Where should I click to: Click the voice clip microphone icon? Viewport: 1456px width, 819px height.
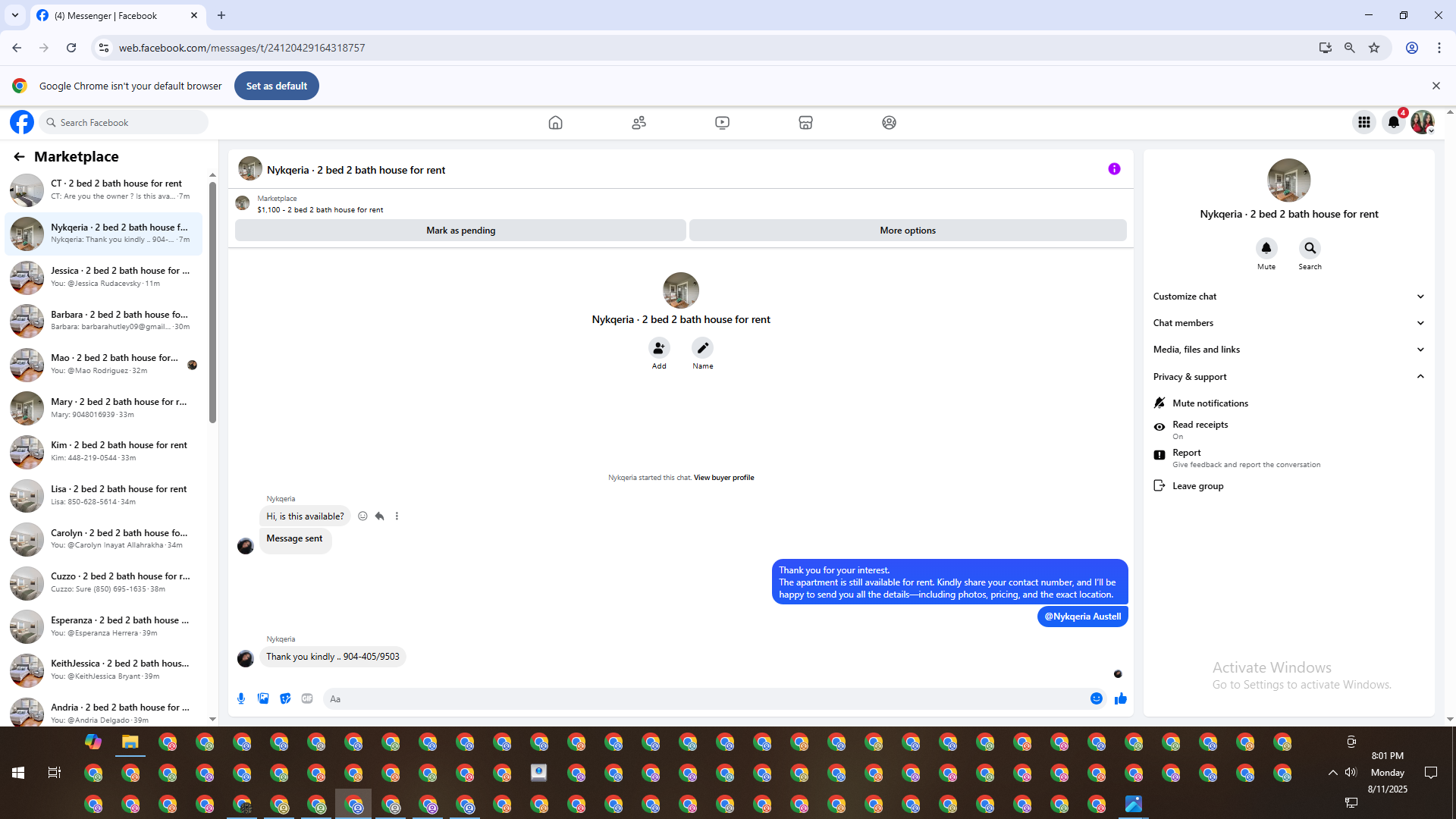tap(241, 698)
